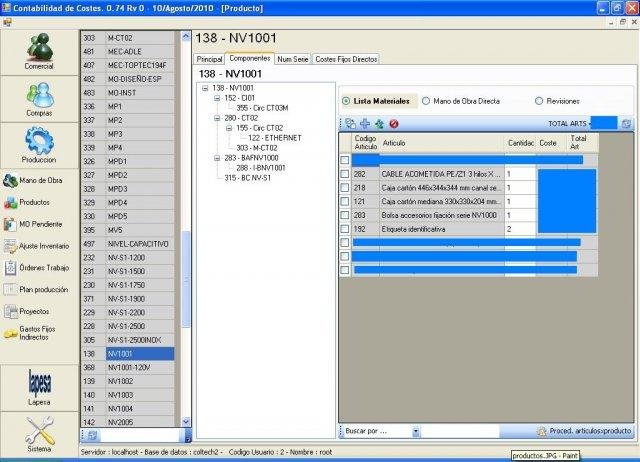640x462 pixels.
Task: Click the small app icon below title bar
Action: (7, 22)
